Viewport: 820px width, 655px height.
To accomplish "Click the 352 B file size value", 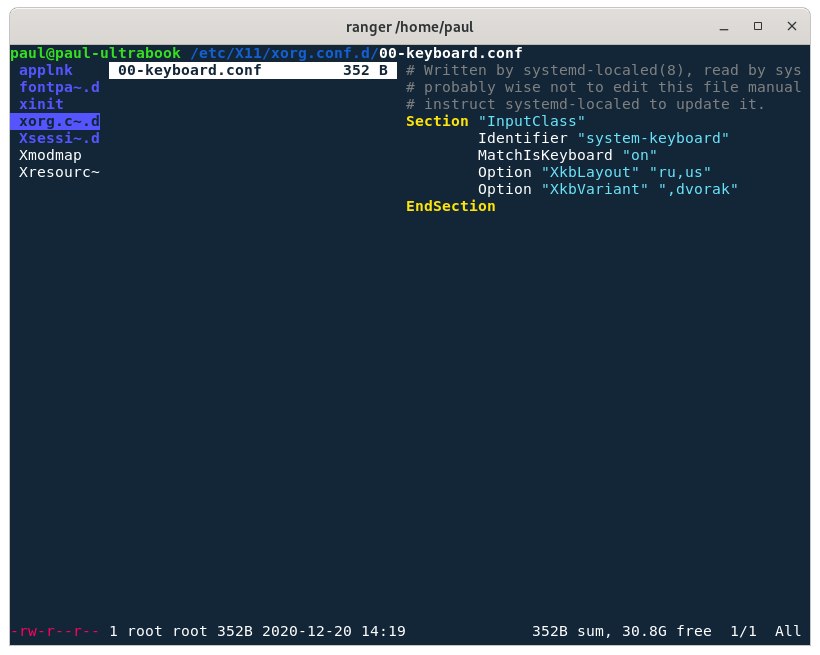I will pyautogui.click(x=365, y=70).
